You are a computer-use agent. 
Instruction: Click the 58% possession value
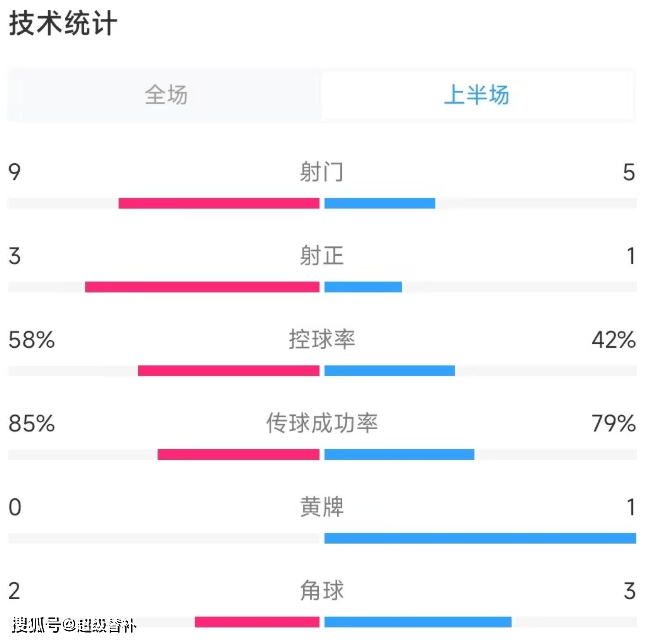tap(32, 340)
